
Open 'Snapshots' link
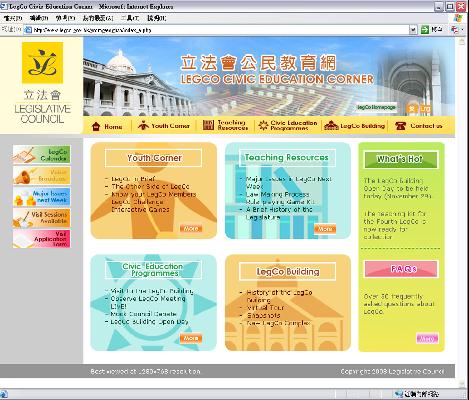click(263, 315)
